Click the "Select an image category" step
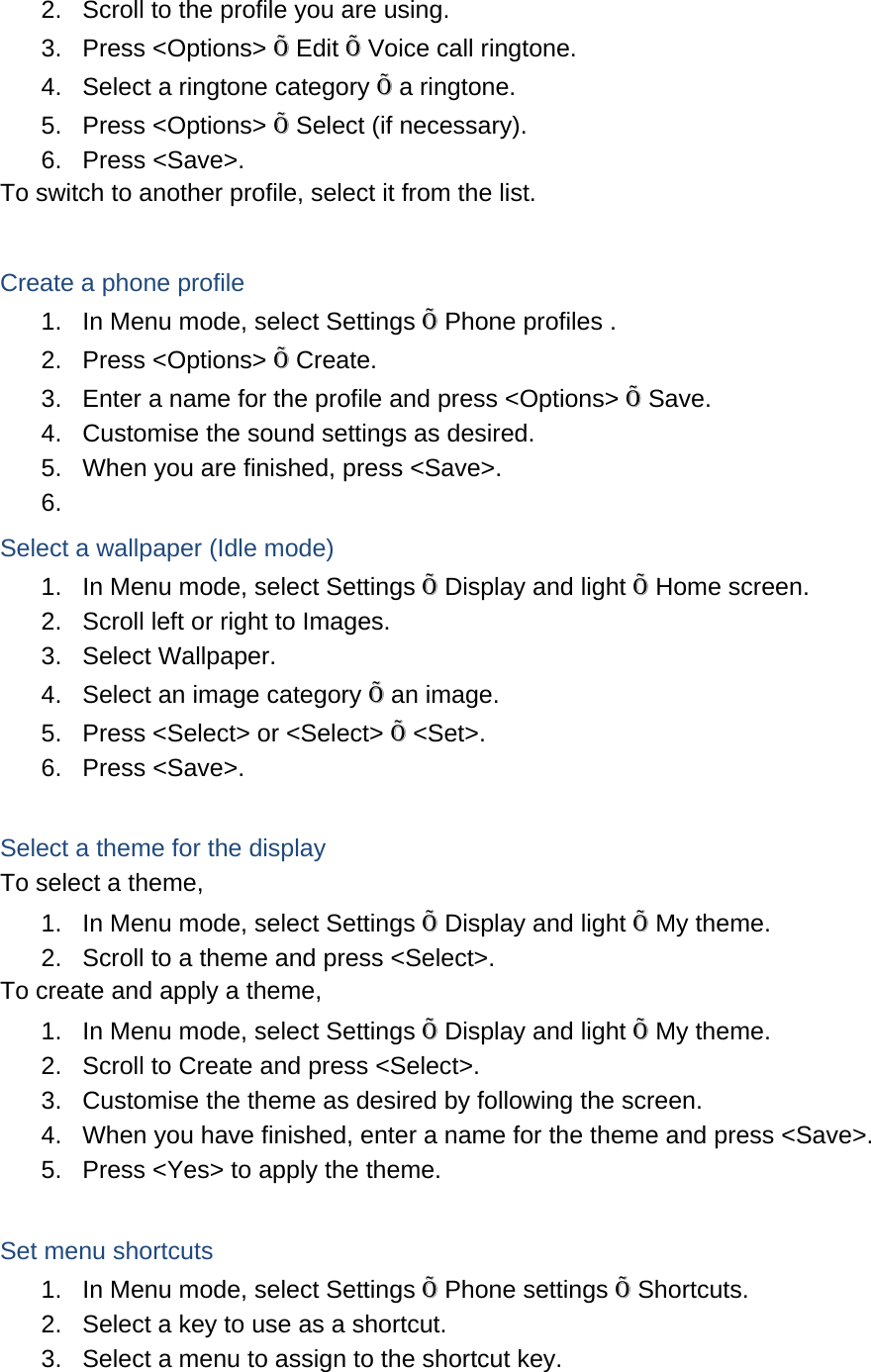871x1372 pixels. click(222, 695)
